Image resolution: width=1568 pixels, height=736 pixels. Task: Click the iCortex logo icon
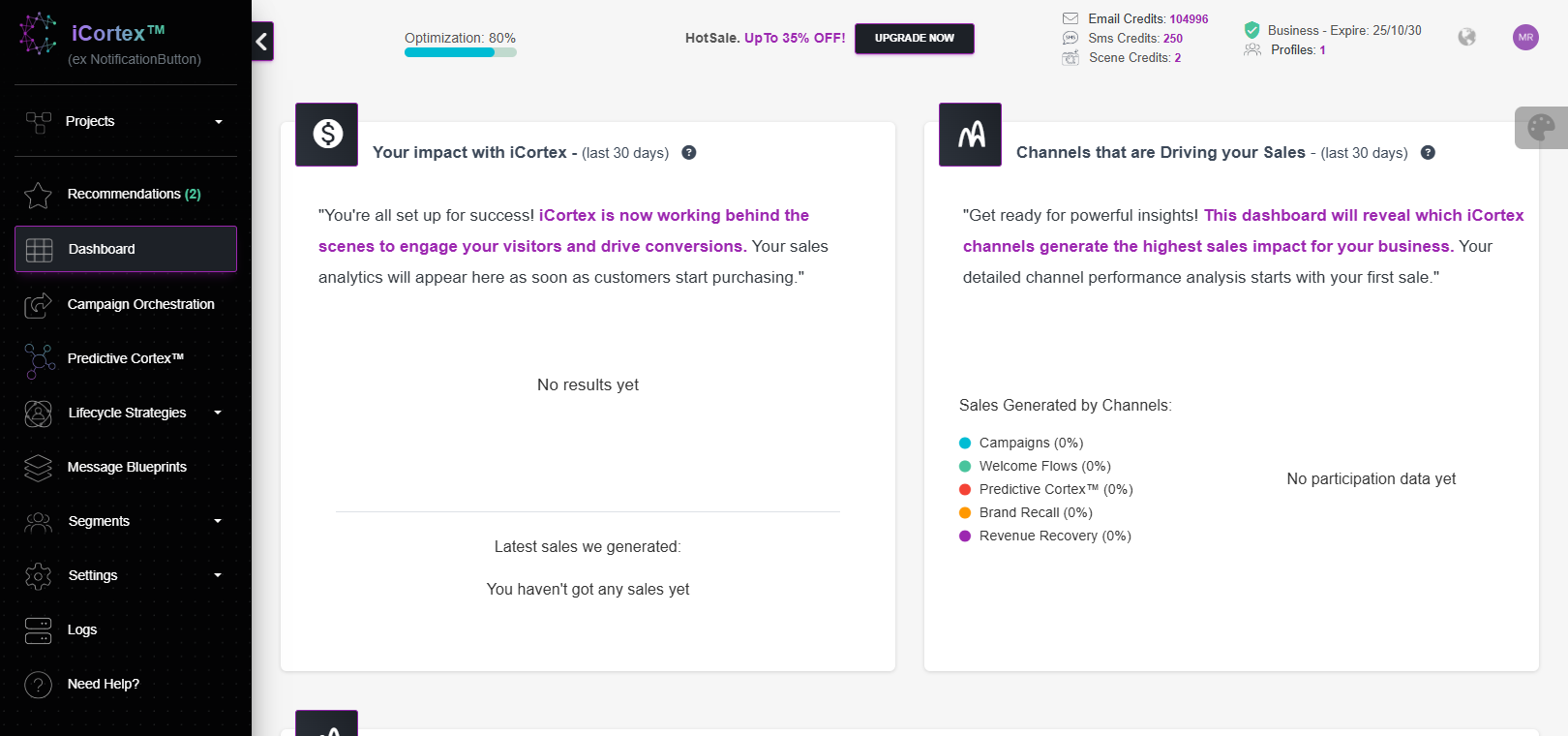39,34
